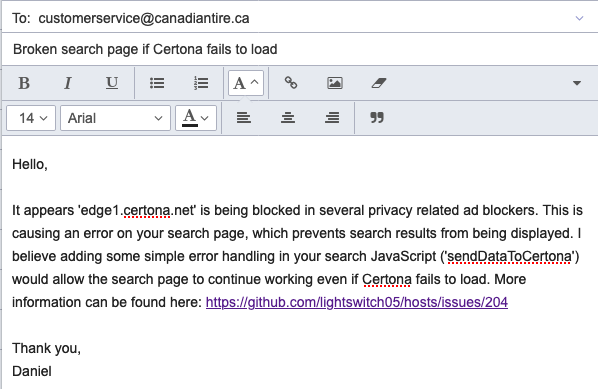598x389 pixels.
Task: Open the more toolbar options arrow
Action: point(577,83)
